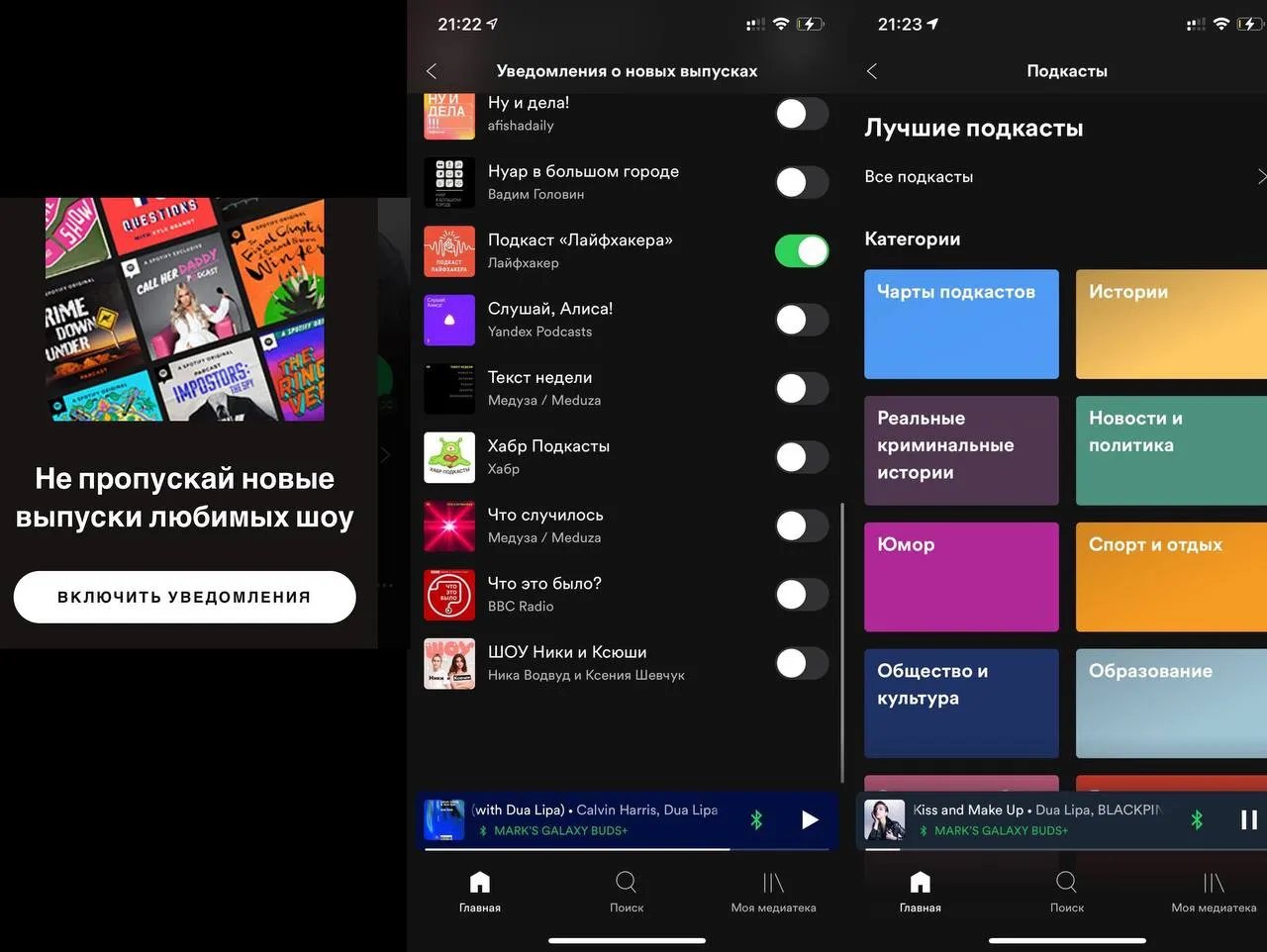Tap battery icon in notifications screen status bar
This screenshot has width=1267, height=952.
tap(811, 24)
